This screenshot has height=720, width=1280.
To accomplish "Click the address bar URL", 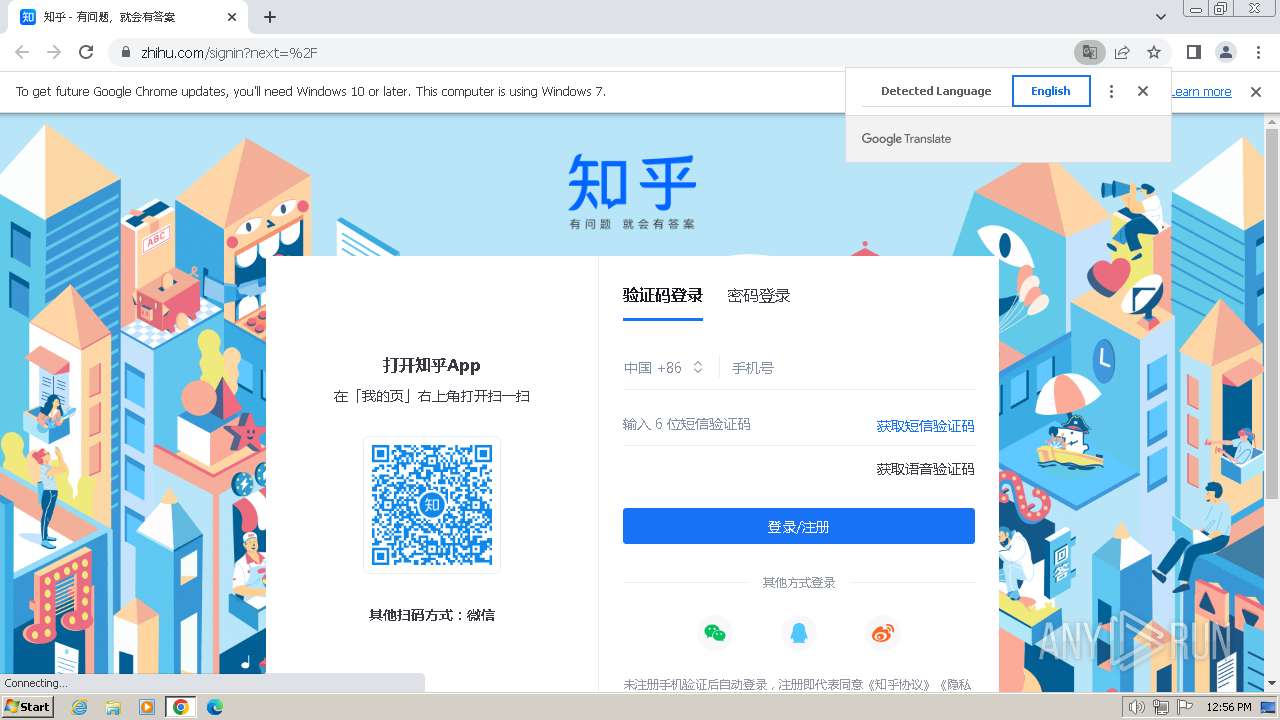I will (230, 53).
